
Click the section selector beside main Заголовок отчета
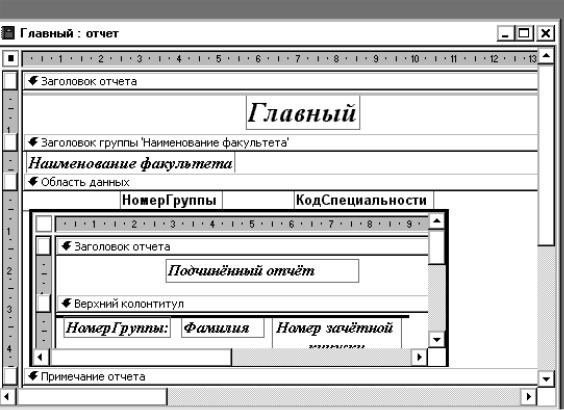tap(10, 81)
